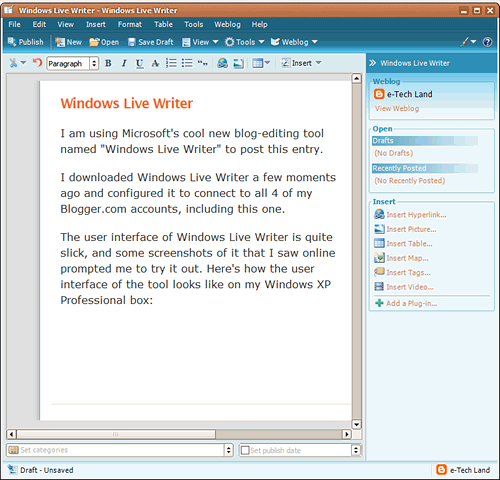Open the Tools toolbar dropdown with the gear icon
This screenshot has width=500, height=480.
244,42
